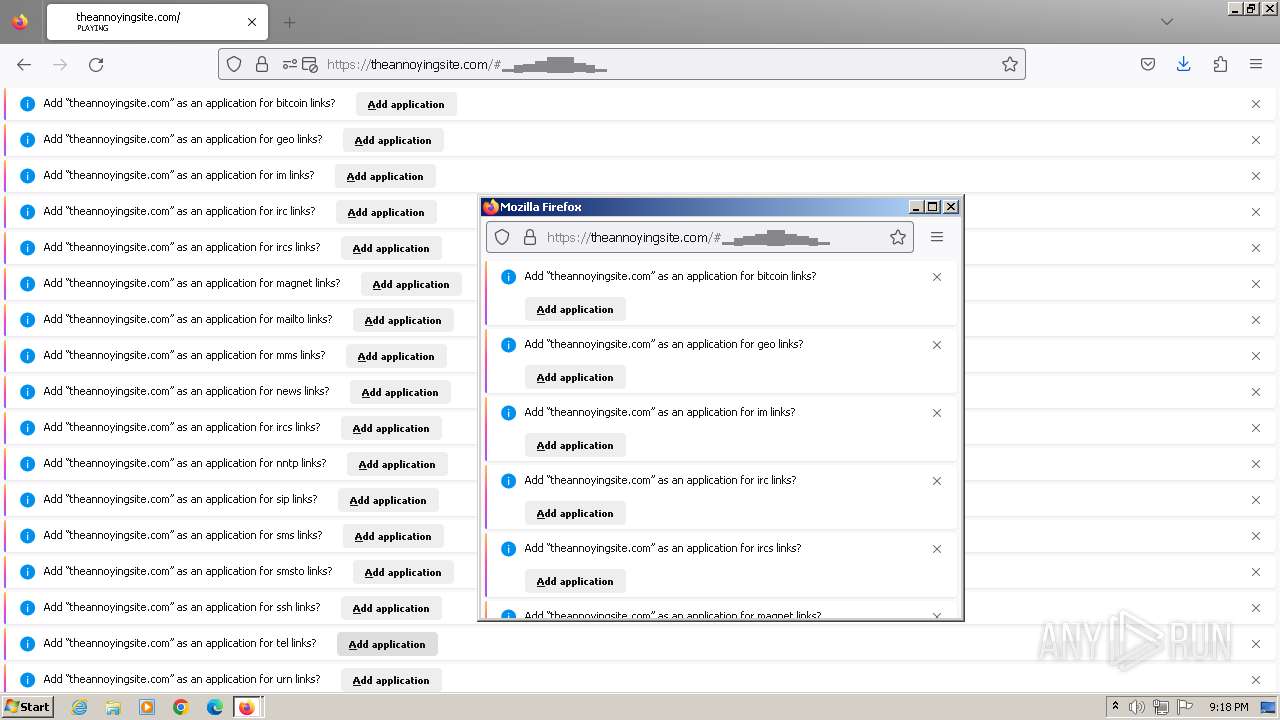Open new tab with plus button
The image size is (1280, 720).
pos(289,22)
